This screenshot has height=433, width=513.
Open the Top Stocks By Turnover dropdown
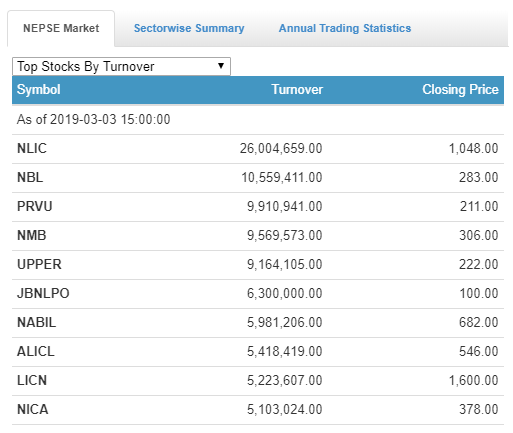[x=121, y=66]
